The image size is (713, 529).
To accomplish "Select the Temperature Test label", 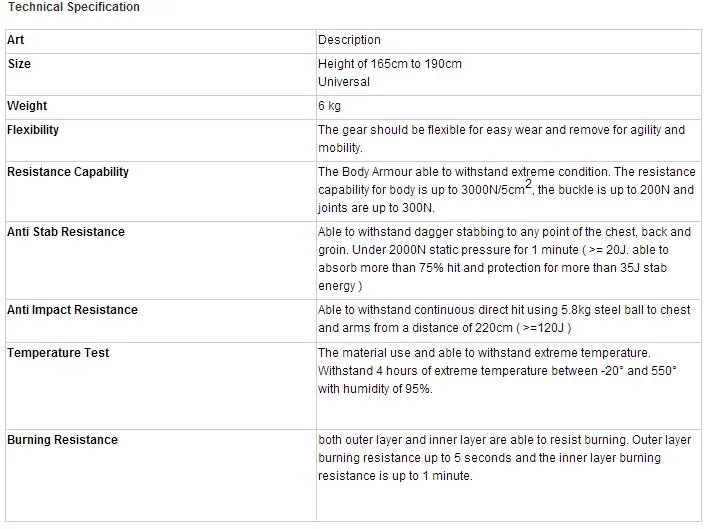I will tap(58, 353).
